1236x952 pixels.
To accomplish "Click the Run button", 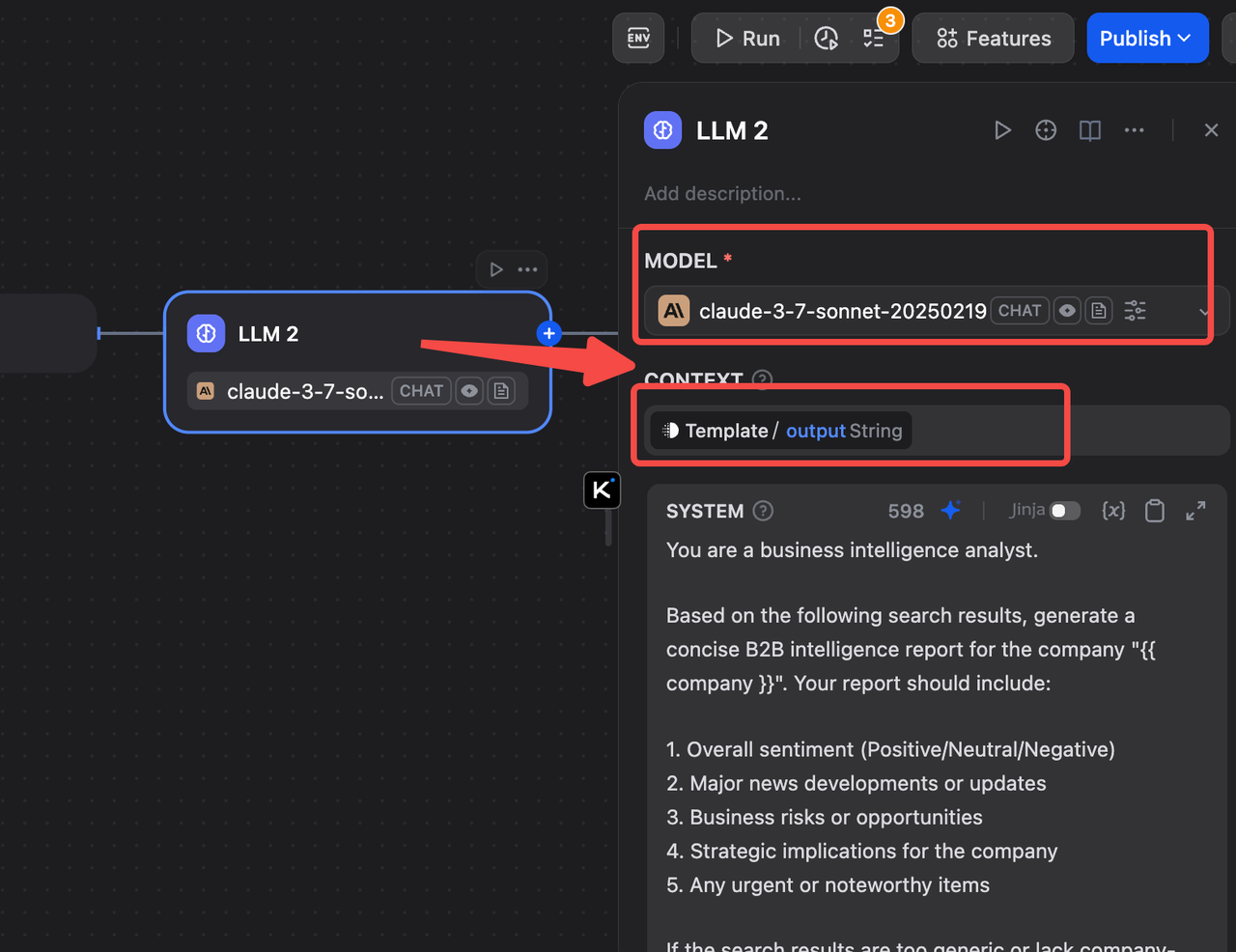I will (x=748, y=38).
